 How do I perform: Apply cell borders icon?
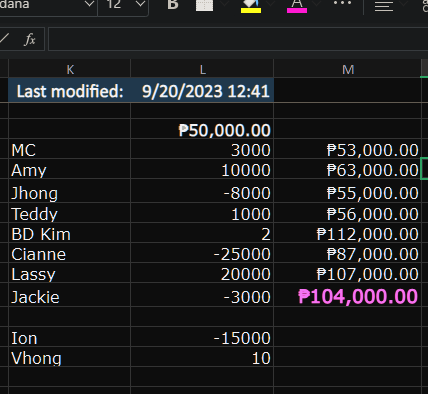coord(204,5)
